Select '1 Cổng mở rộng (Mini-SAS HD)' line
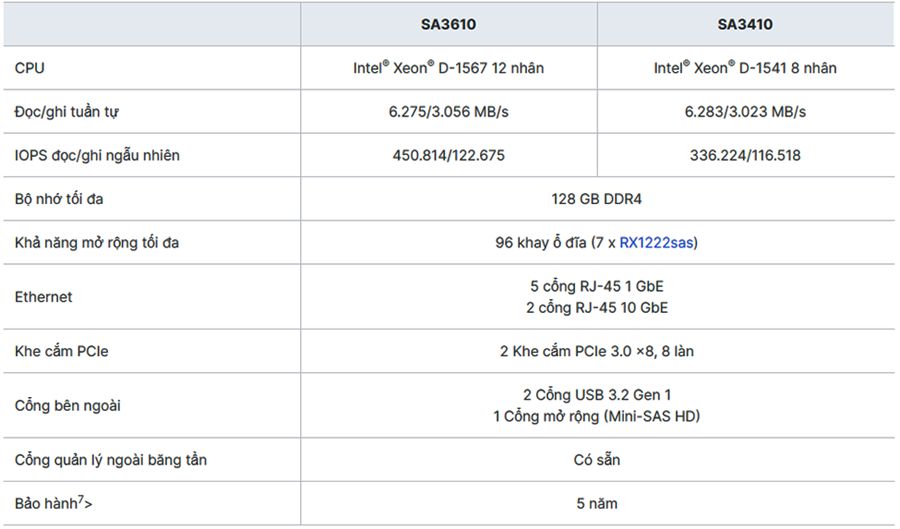This screenshot has width=900, height=529. [596, 416]
